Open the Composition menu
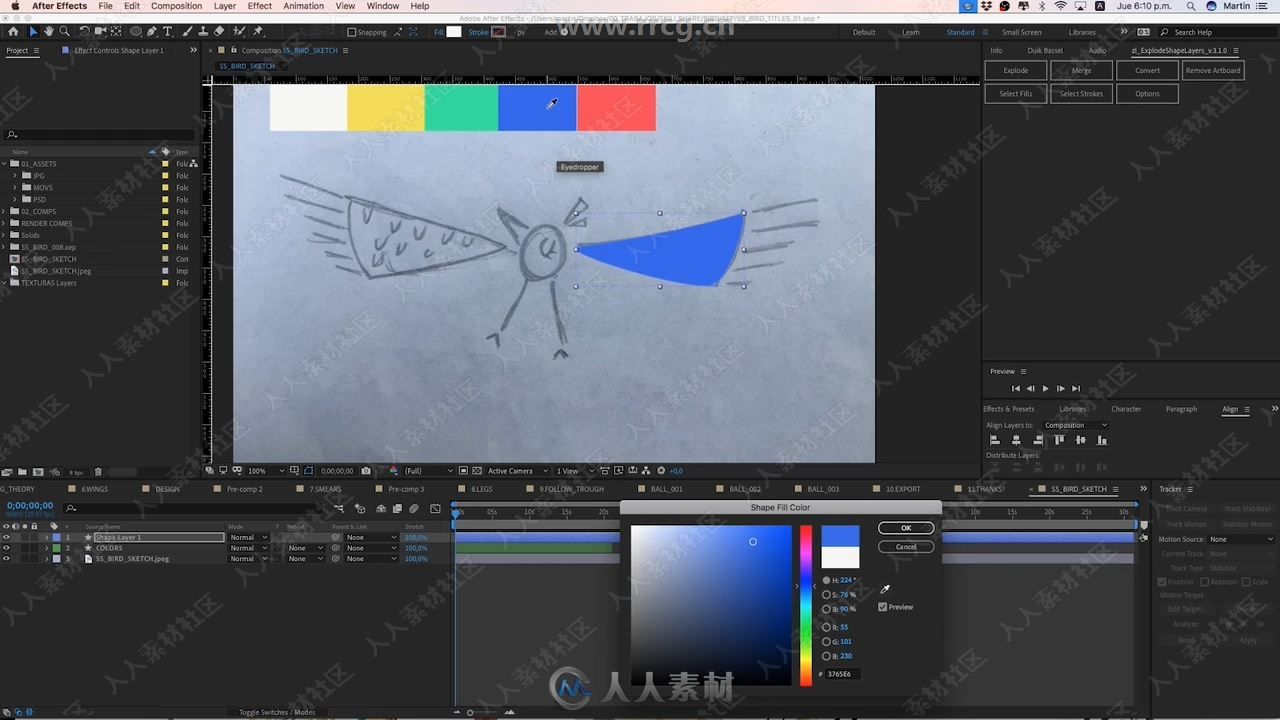Viewport: 1280px width, 720px height. click(176, 6)
